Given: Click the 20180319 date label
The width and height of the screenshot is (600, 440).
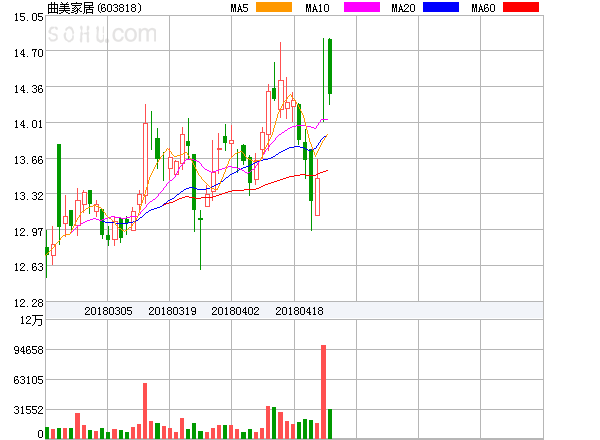Looking at the screenshot, I should pos(172,311).
